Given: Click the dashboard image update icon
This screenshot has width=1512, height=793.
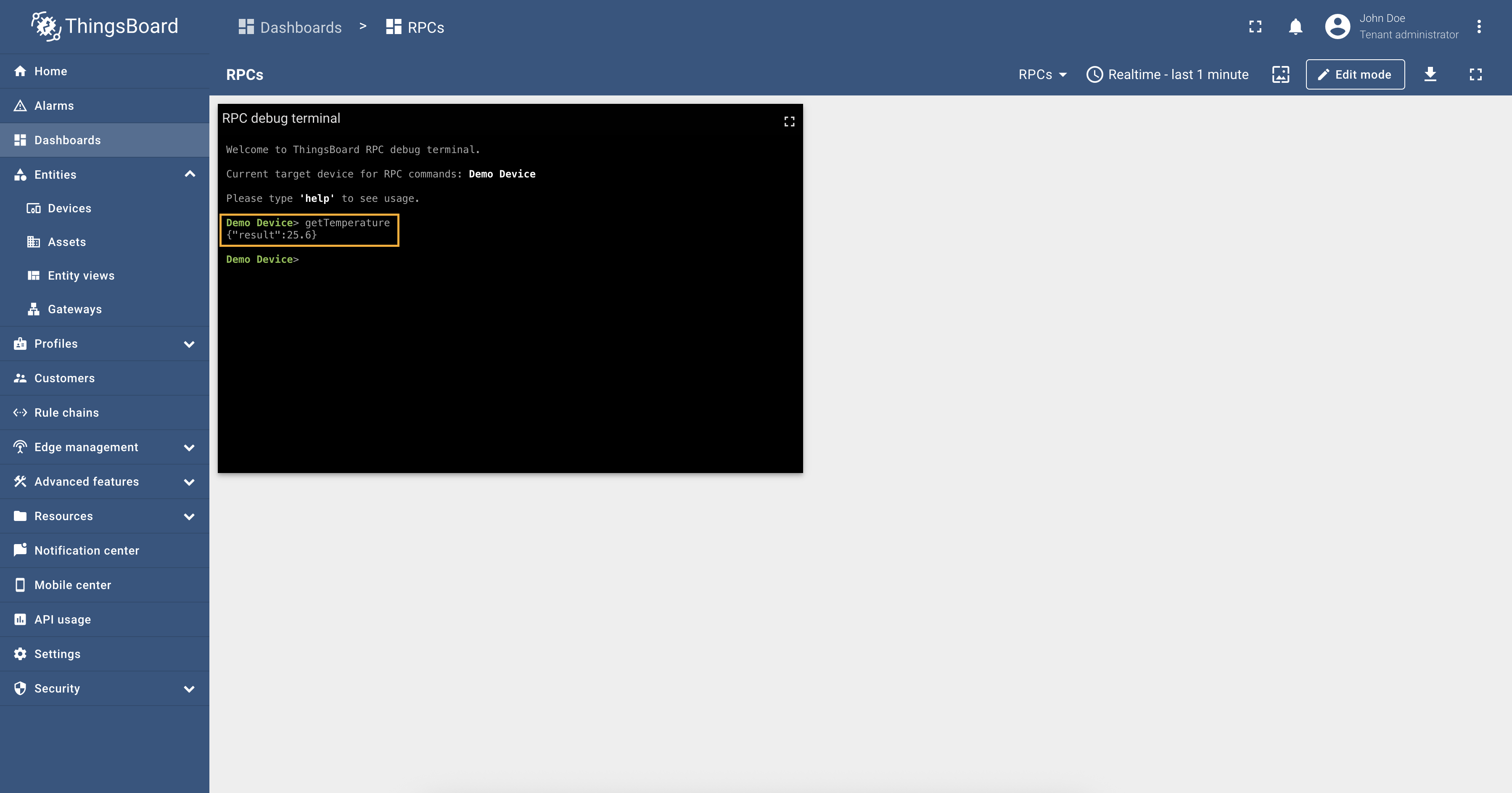Looking at the screenshot, I should pyautogui.click(x=1280, y=74).
